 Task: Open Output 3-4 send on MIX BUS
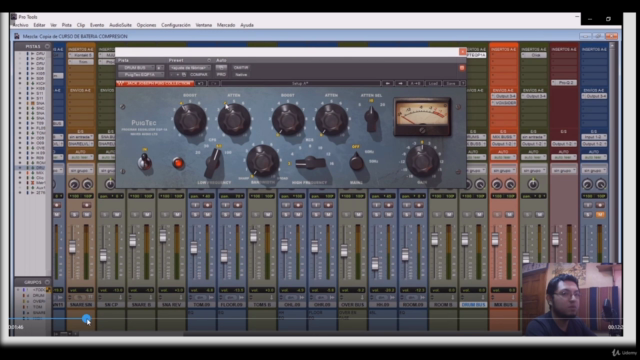click(x=503, y=96)
